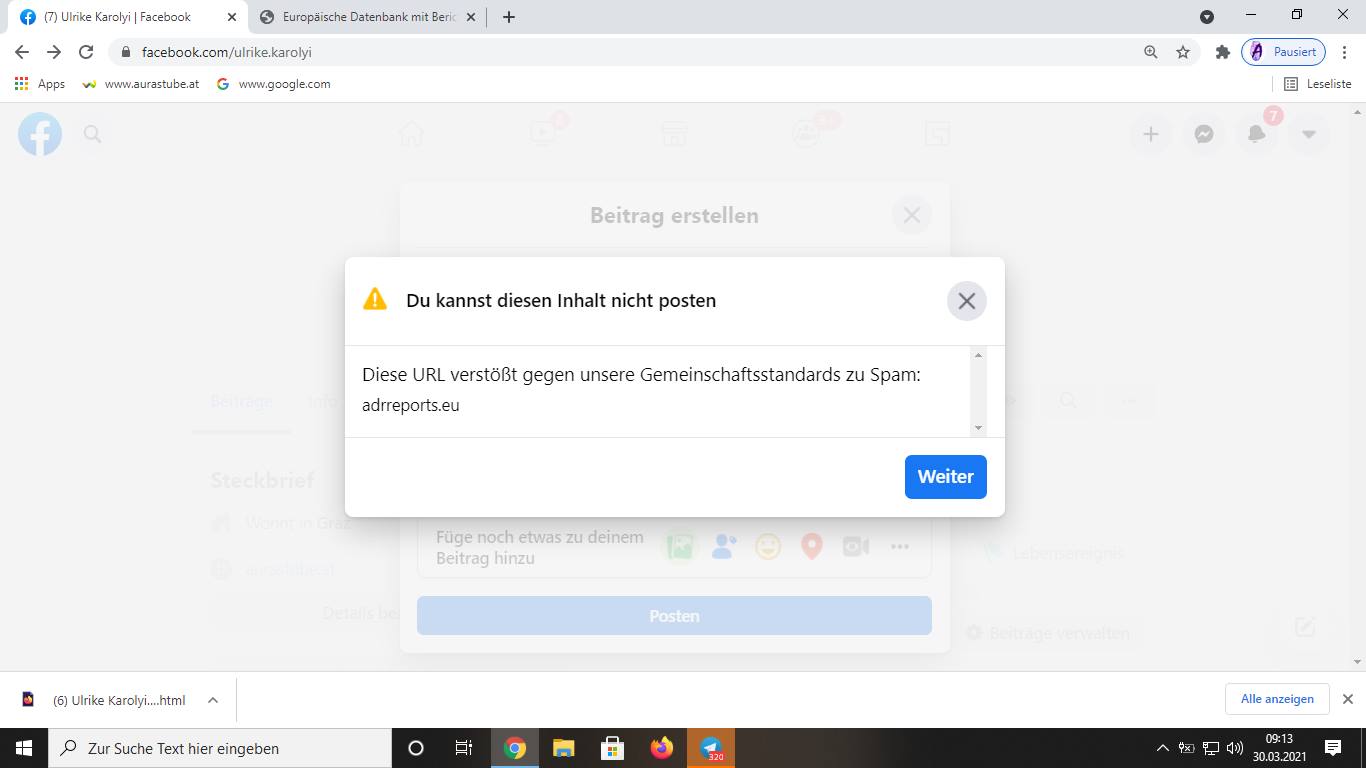1366x768 pixels.
Task: Bookmark this page with star icon
Action: [x=1183, y=52]
